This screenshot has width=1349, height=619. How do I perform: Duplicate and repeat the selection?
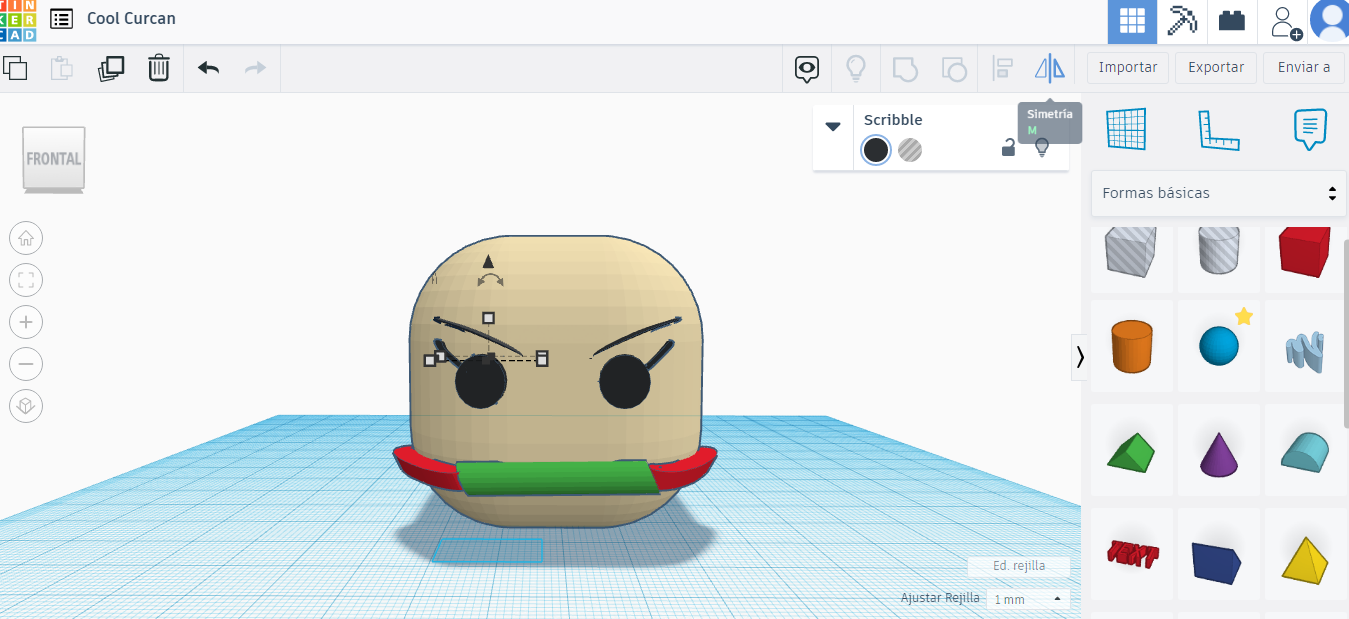coord(111,68)
